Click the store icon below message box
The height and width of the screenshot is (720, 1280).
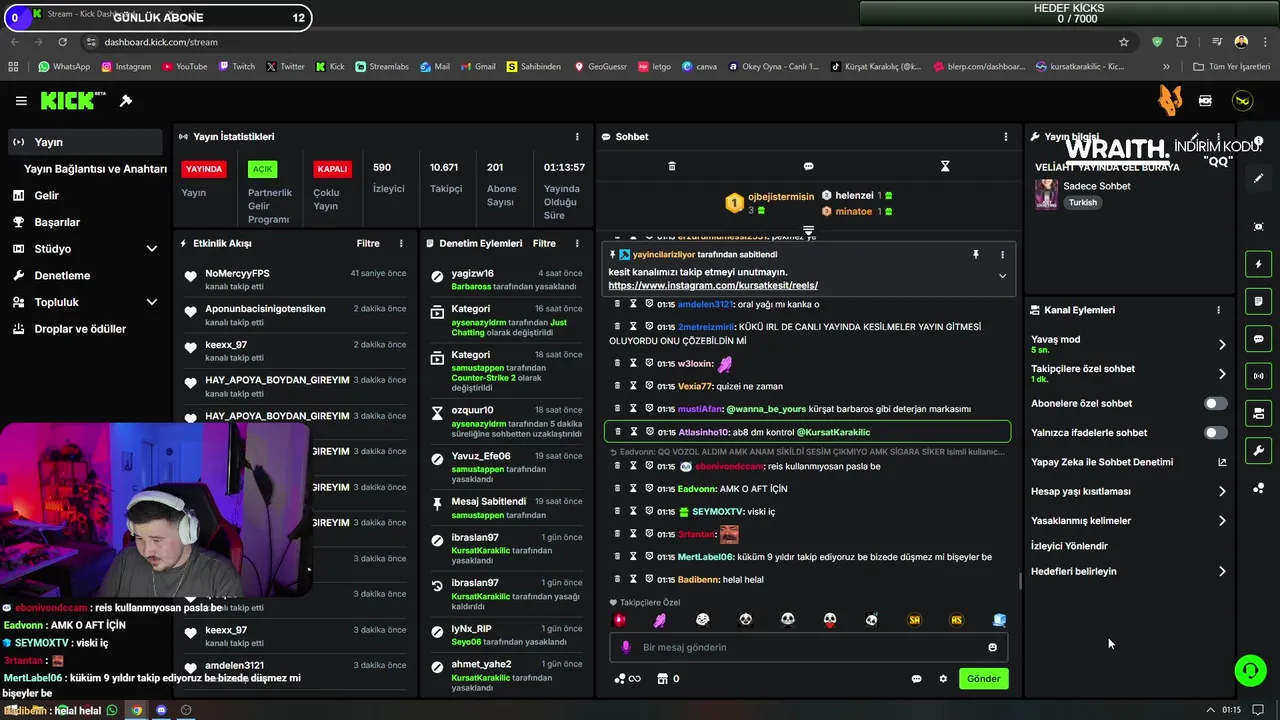(x=662, y=679)
